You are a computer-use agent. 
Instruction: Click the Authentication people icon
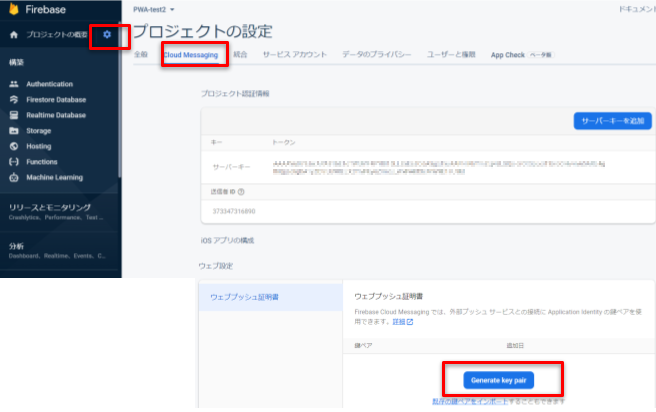[14, 84]
